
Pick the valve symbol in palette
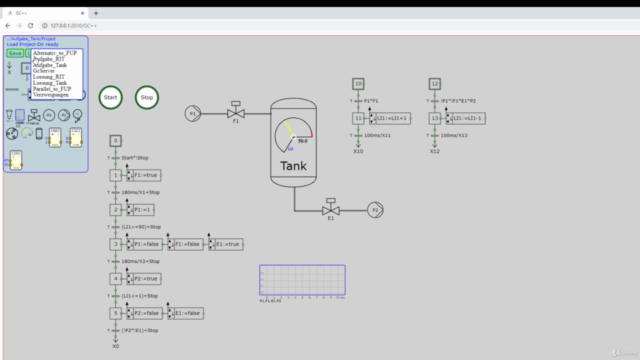click(x=34, y=116)
